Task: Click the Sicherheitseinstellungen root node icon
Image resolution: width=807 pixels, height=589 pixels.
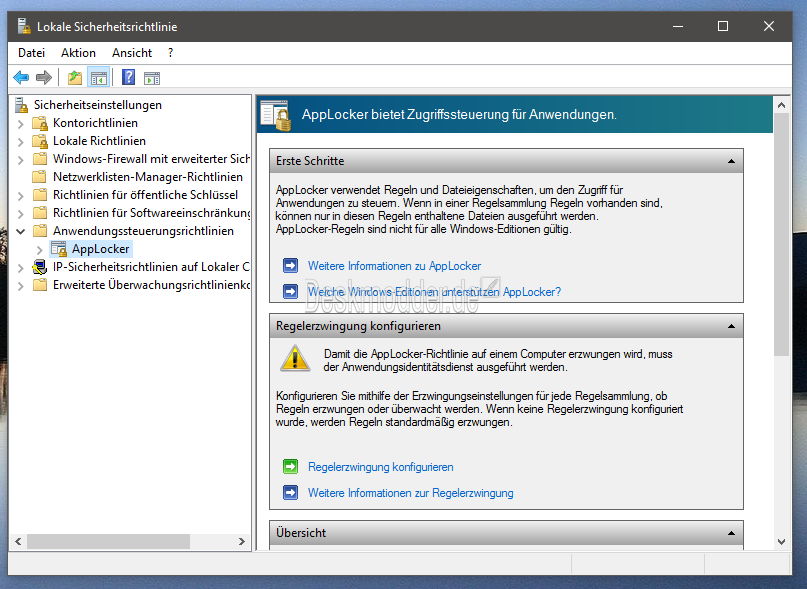Action: click(x=21, y=105)
